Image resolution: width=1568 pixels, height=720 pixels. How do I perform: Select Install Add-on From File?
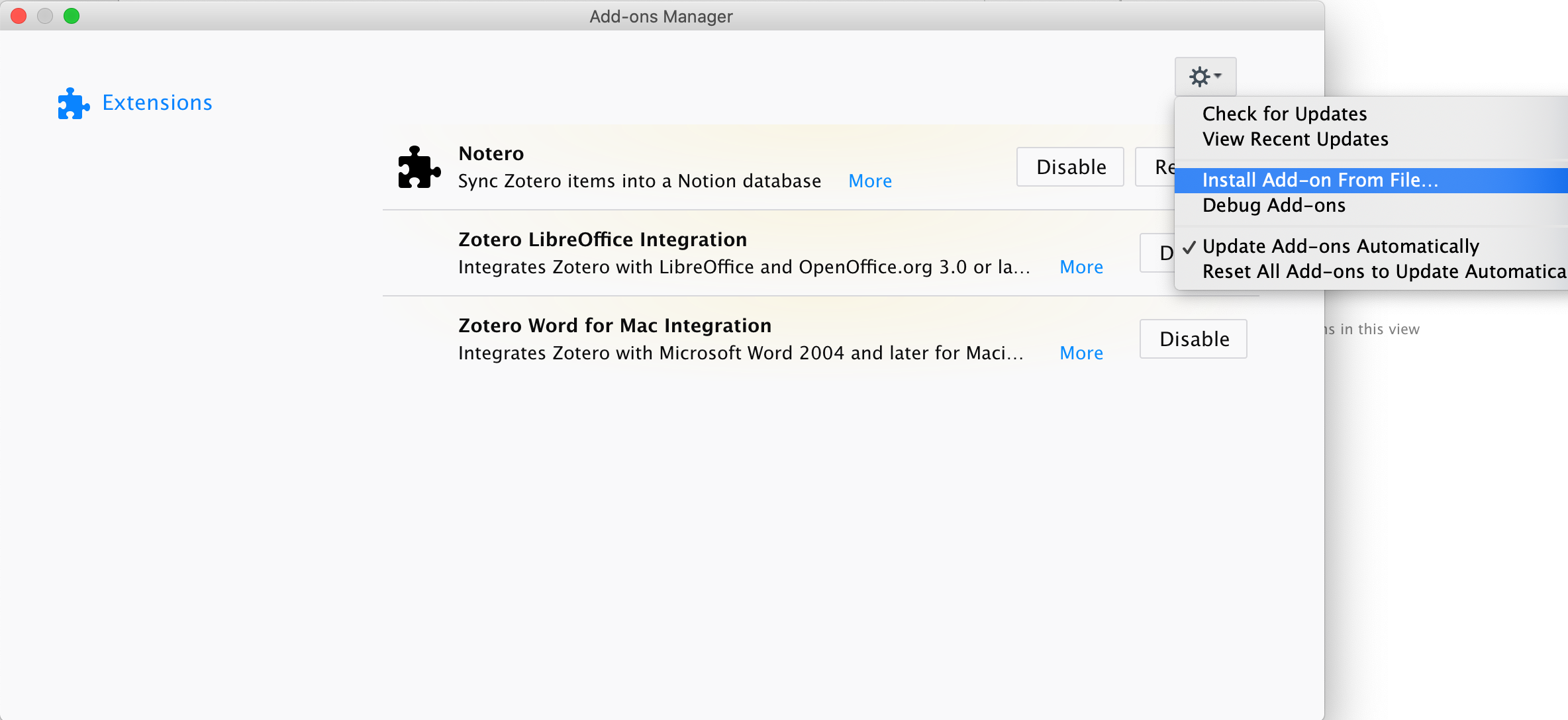pos(1320,180)
